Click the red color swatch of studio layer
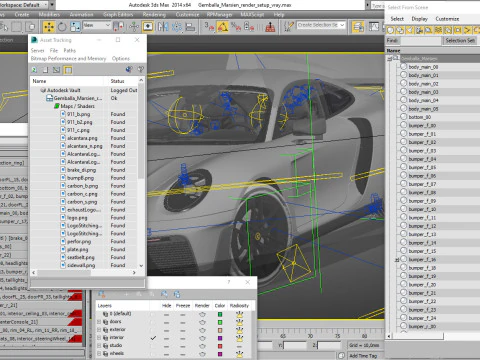The image size is (480, 360). [x=220, y=346]
